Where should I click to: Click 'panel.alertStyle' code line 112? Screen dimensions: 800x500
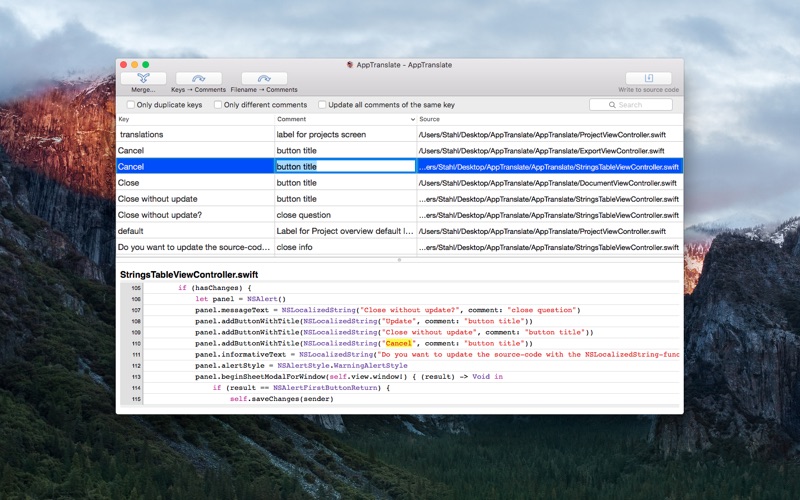(301, 366)
